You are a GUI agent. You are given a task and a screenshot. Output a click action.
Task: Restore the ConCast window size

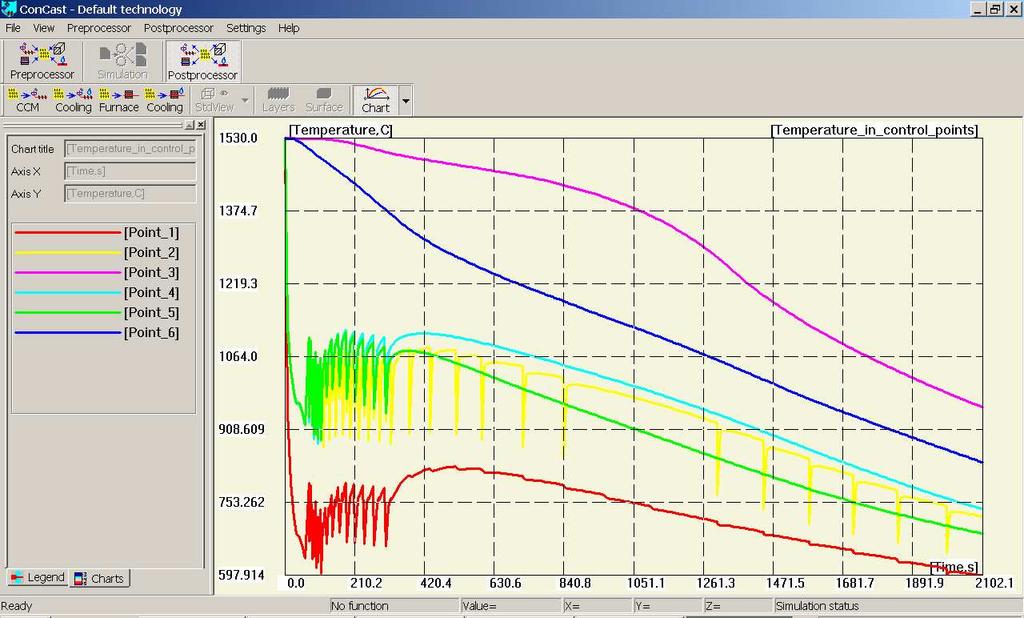click(x=995, y=9)
